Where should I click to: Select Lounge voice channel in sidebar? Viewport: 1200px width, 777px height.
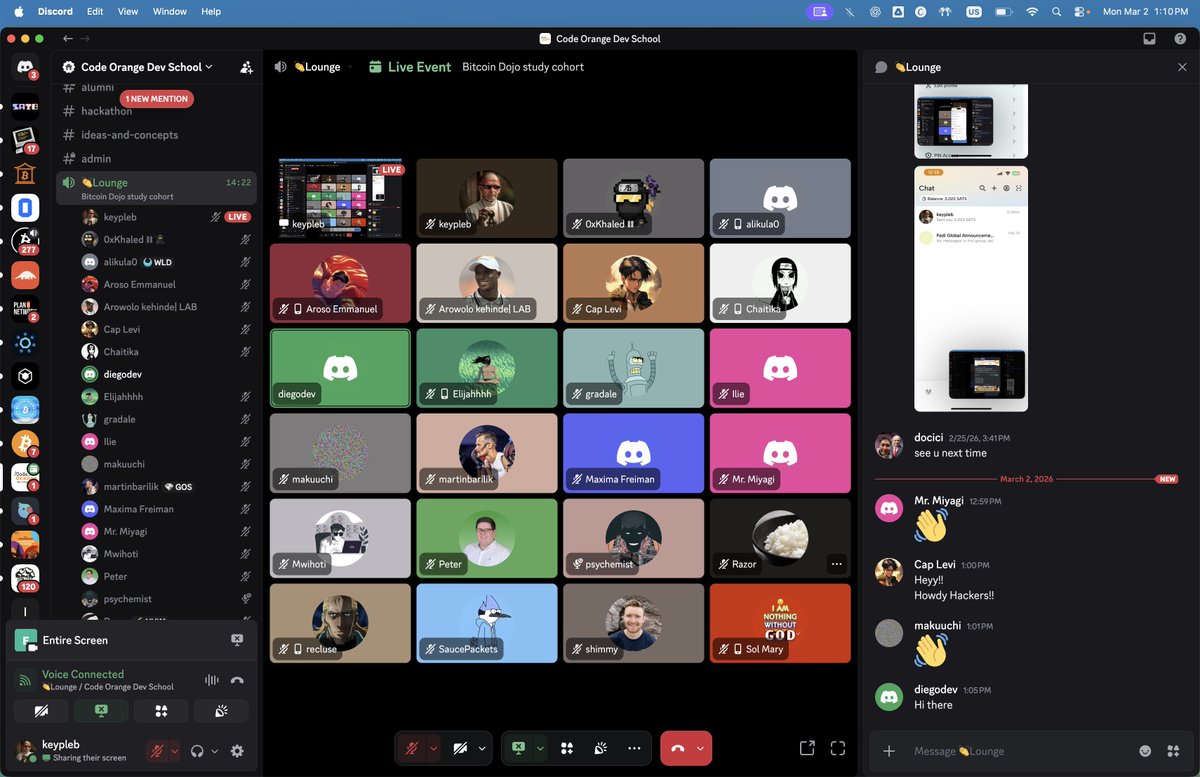pyautogui.click(x=156, y=188)
